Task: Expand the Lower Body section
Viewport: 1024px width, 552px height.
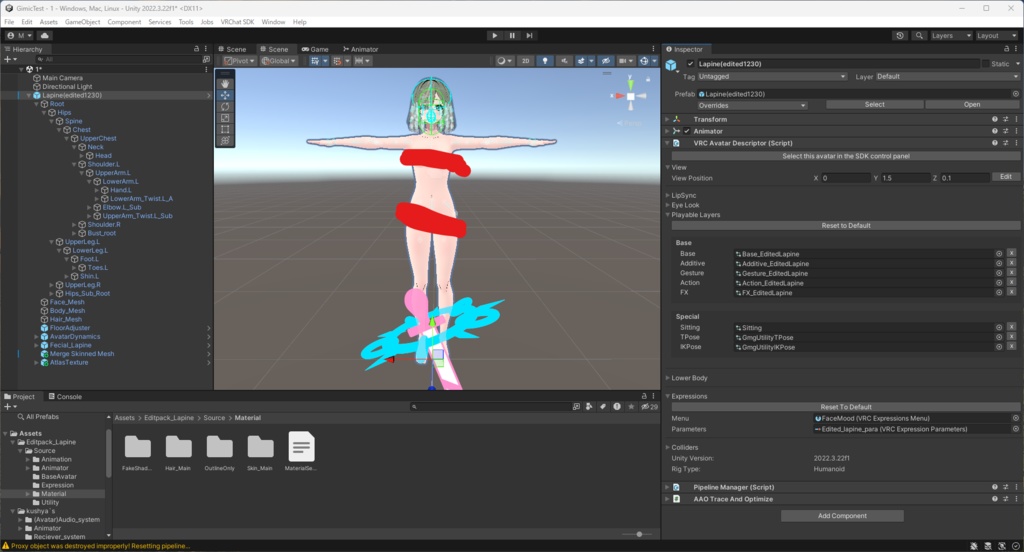Action: click(x=667, y=378)
